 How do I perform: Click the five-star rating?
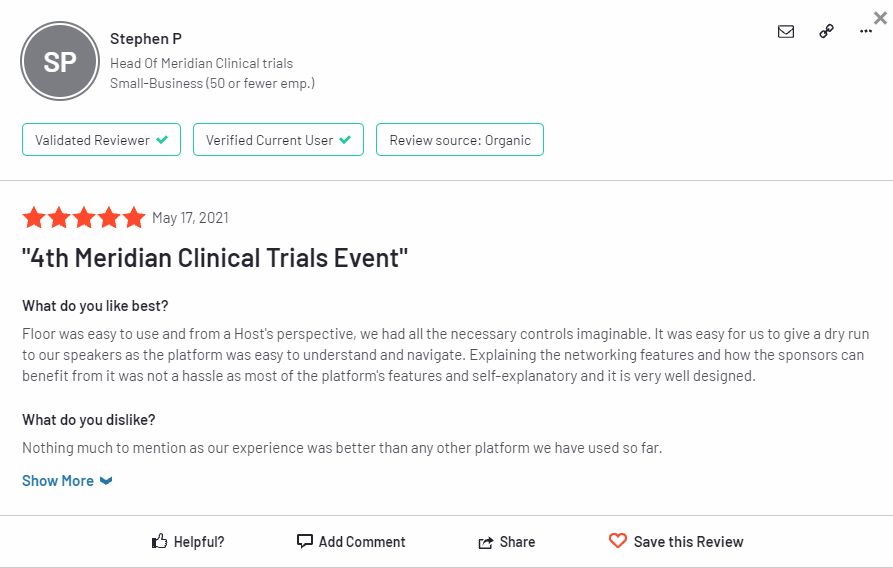click(84, 218)
